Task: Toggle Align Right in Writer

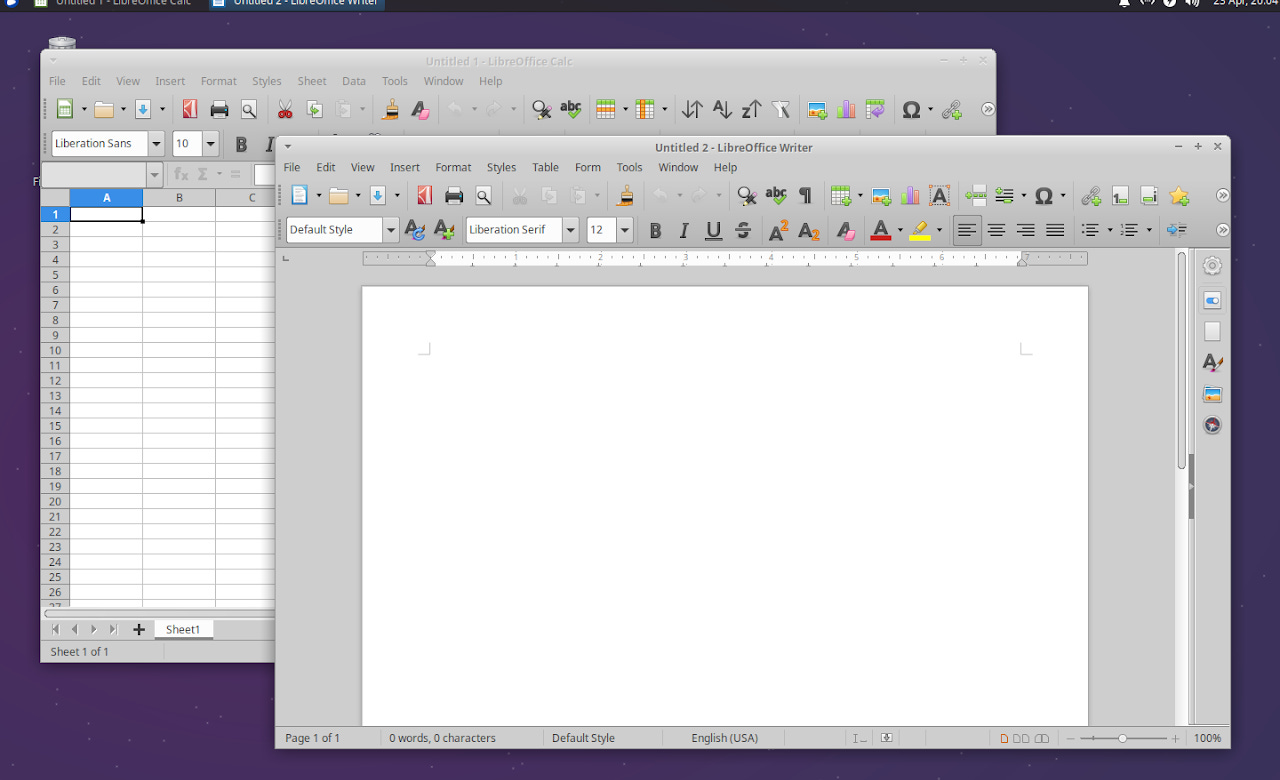Action: 1025,231
